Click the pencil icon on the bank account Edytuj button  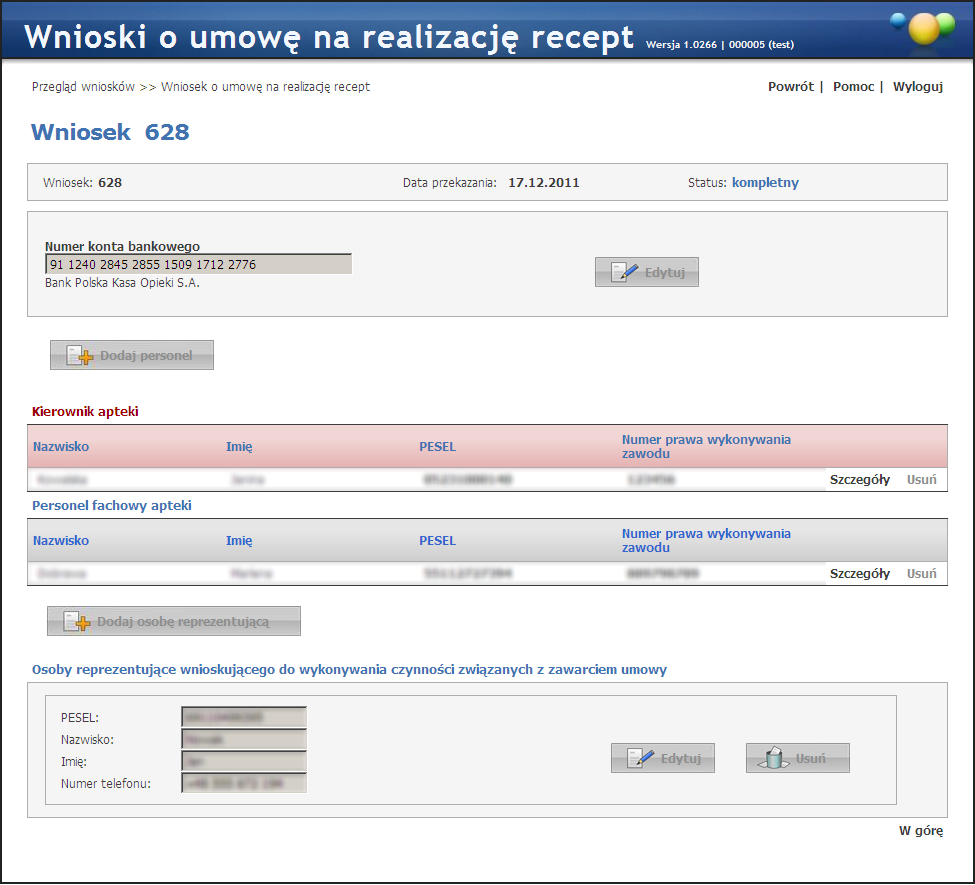click(624, 273)
